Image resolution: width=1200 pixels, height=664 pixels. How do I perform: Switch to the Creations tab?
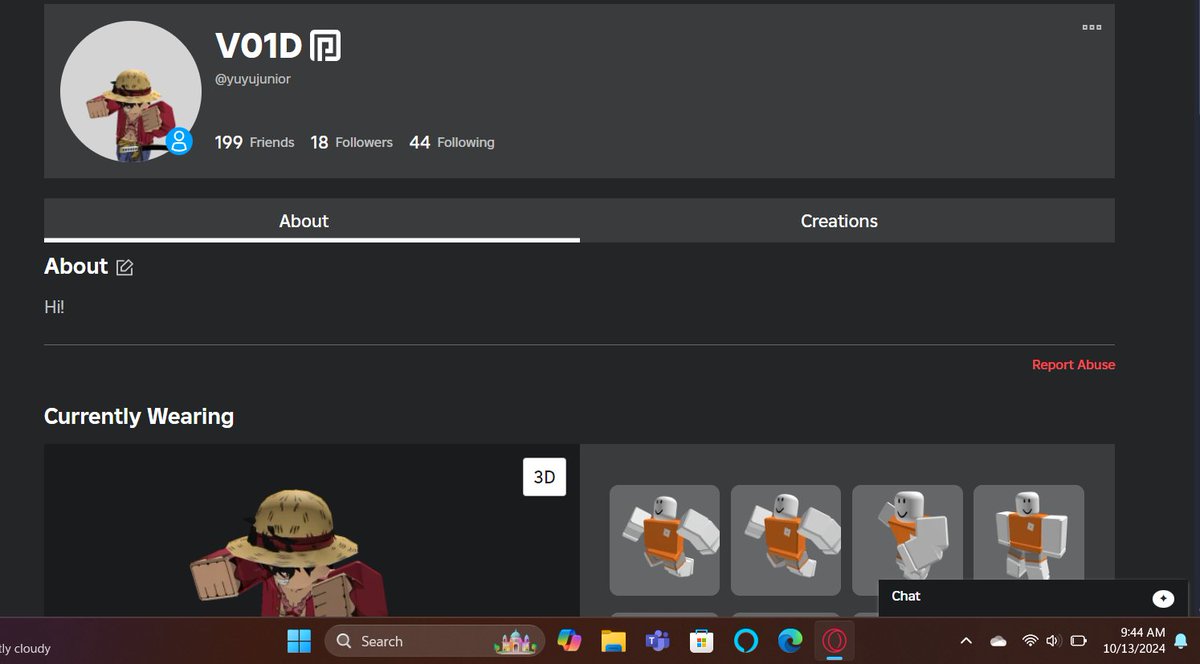847,221
